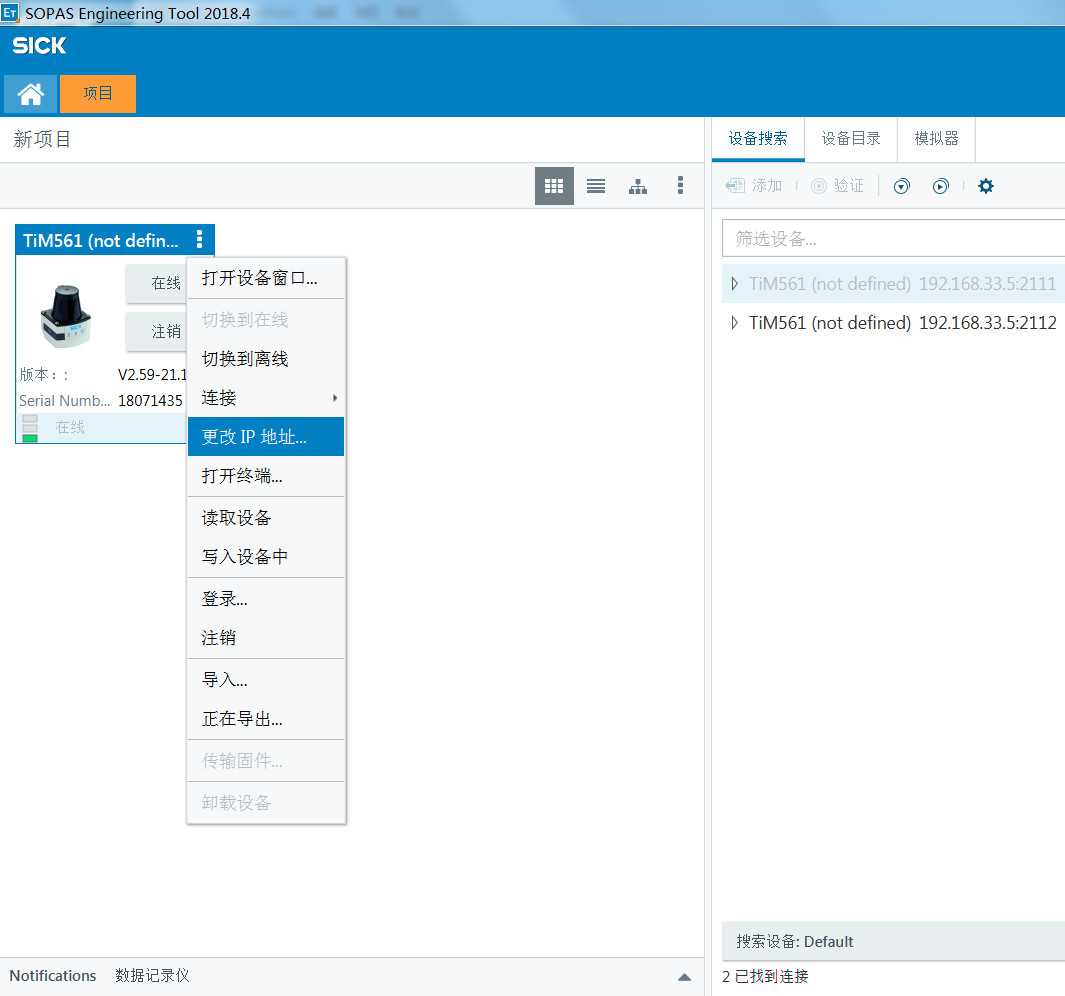
Task: Choose 登录... in context menu
Action: (266, 599)
